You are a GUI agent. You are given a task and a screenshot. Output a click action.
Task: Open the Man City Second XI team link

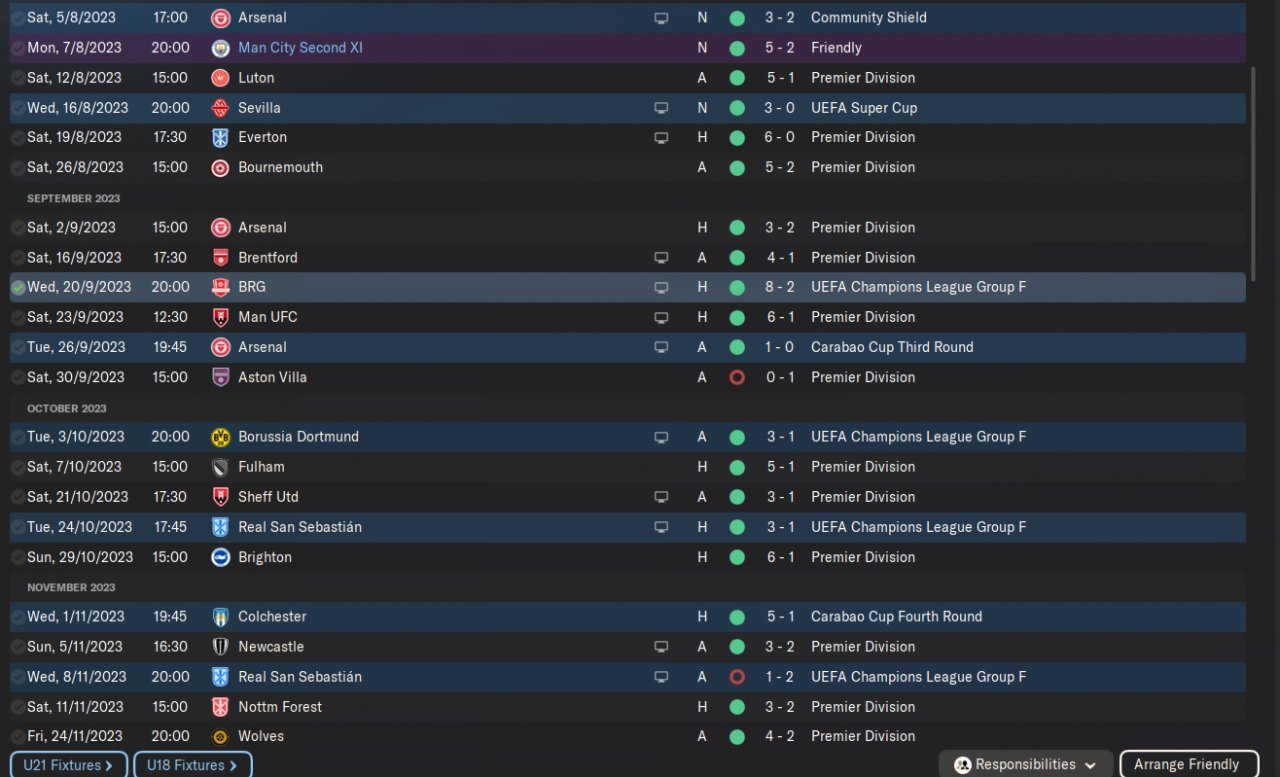(x=300, y=48)
